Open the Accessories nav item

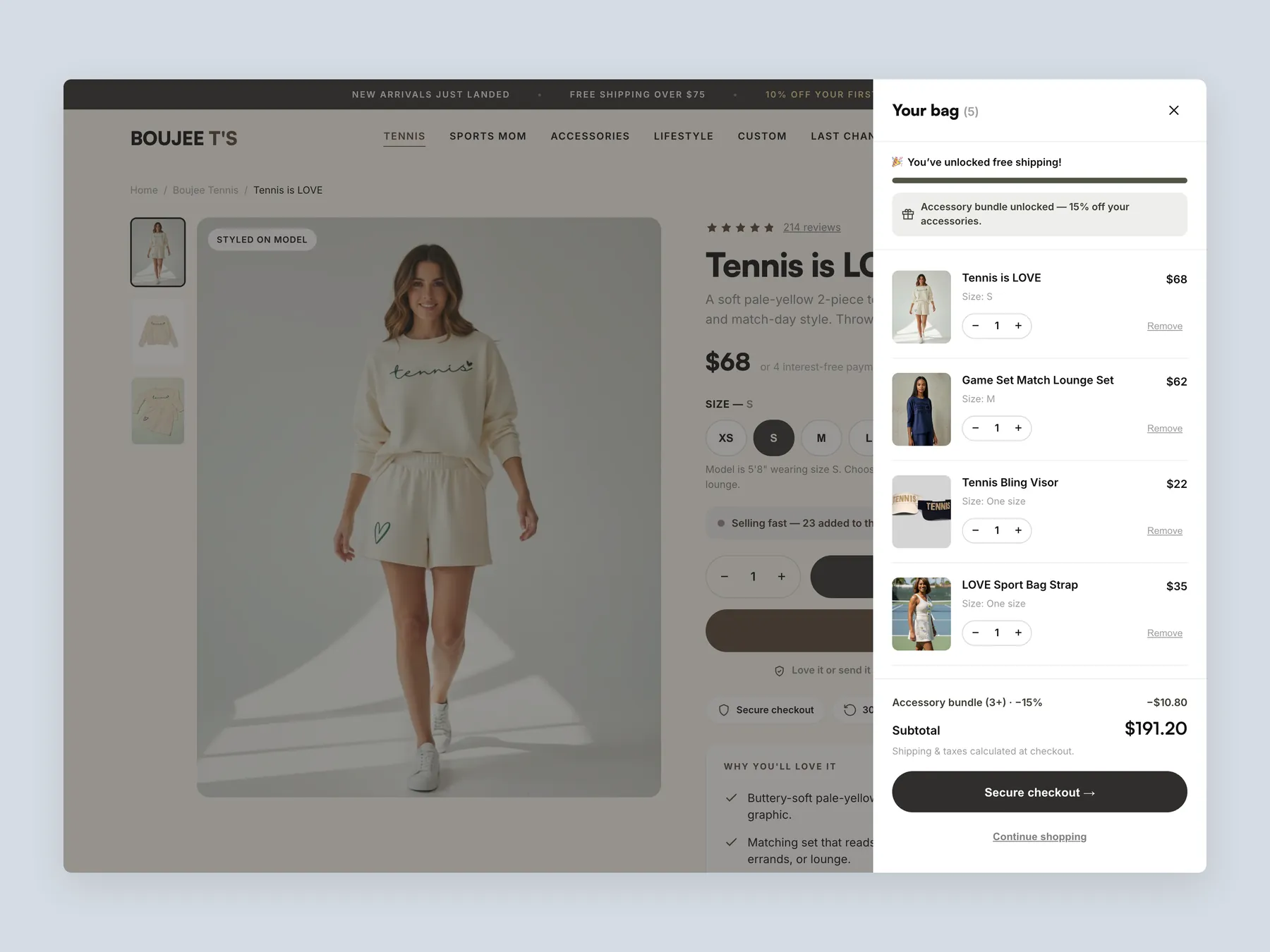[590, 136]
